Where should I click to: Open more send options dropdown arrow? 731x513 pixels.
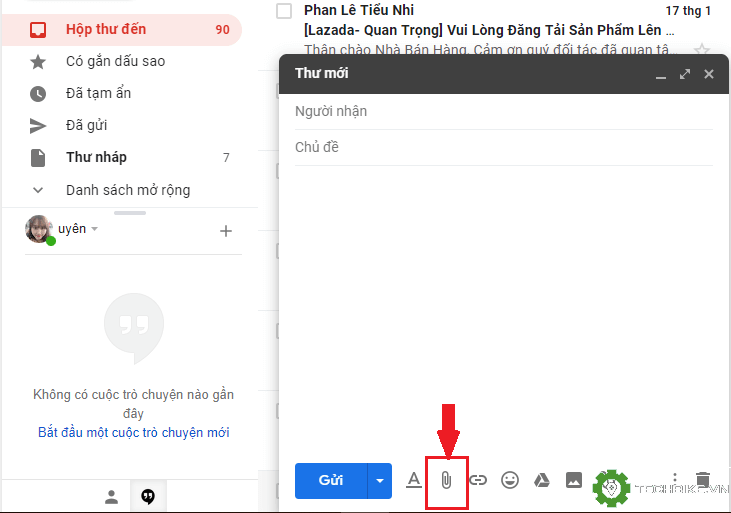[380, 481]
